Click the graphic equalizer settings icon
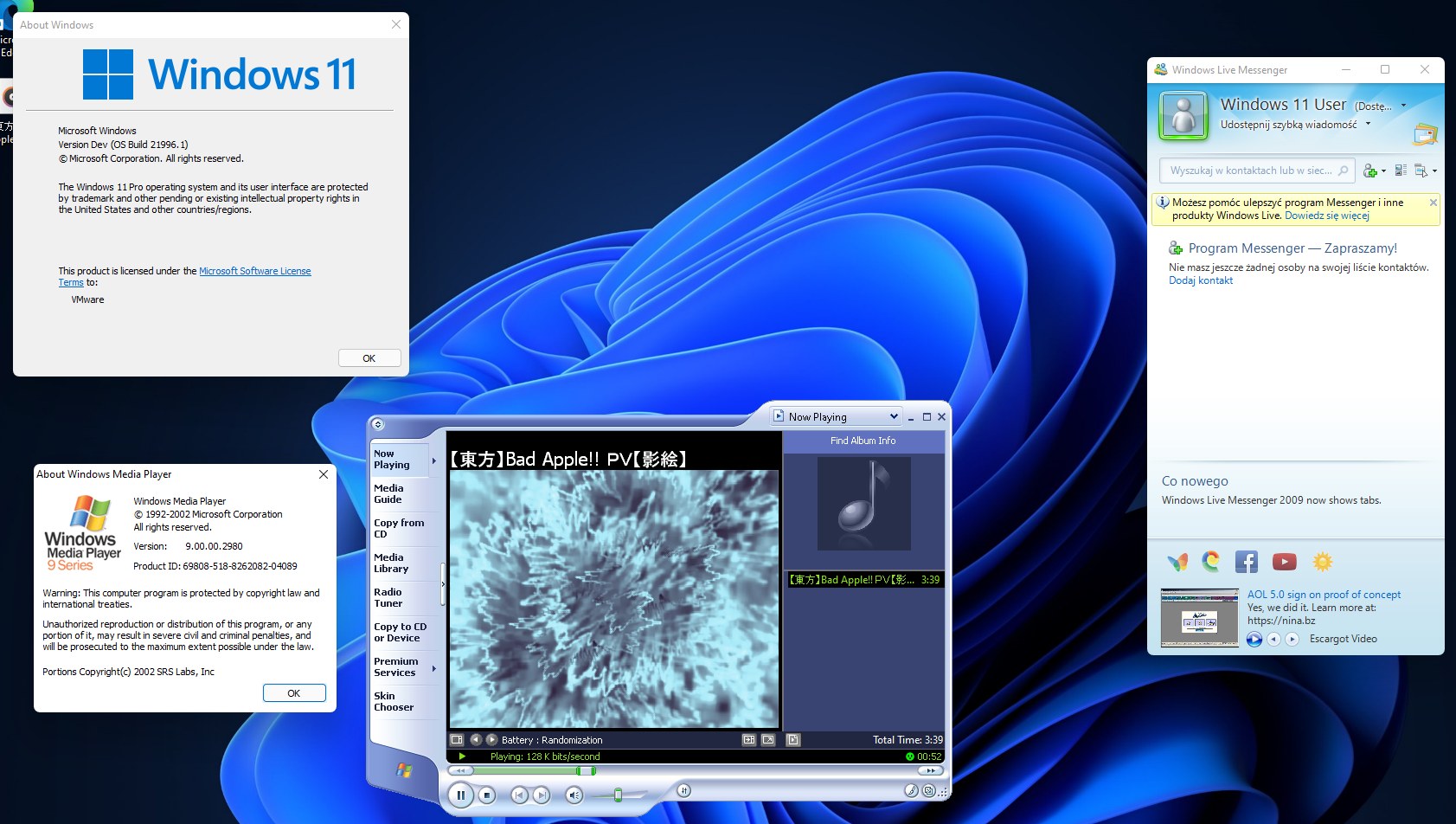This screenshot has width=1456, height=824. tap(683, 789)
